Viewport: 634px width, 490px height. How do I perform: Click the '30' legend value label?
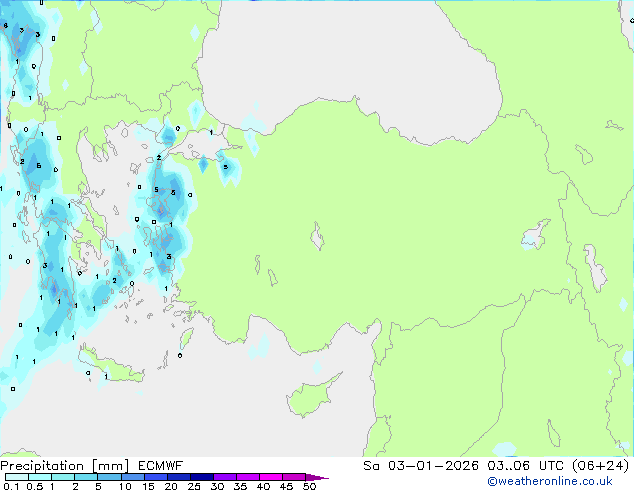tap(217, 486)
